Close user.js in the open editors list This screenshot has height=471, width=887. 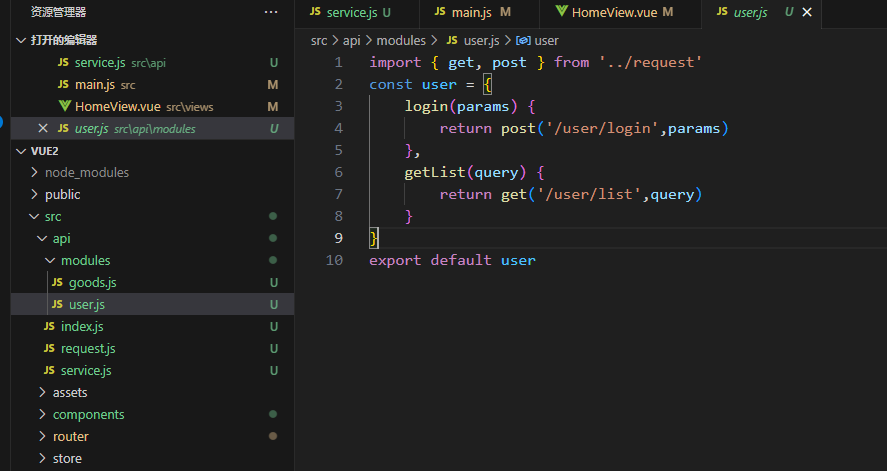tap(43, 128)
